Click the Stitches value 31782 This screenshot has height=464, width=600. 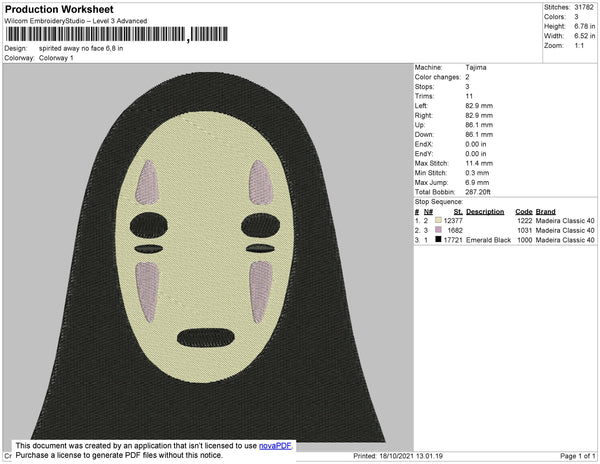coord(584,7)
